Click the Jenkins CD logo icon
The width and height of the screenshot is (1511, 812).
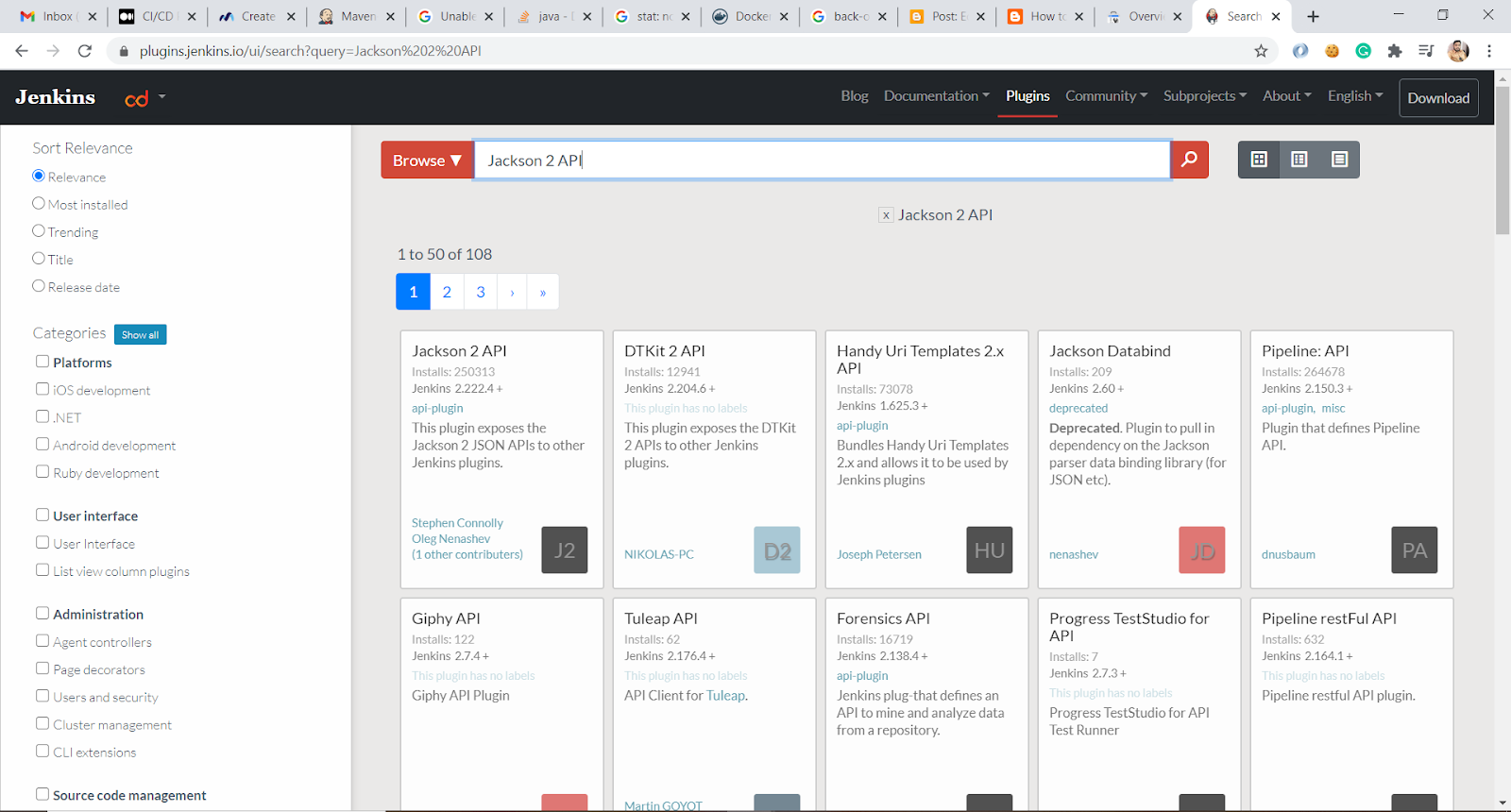(x=137, y=98)
